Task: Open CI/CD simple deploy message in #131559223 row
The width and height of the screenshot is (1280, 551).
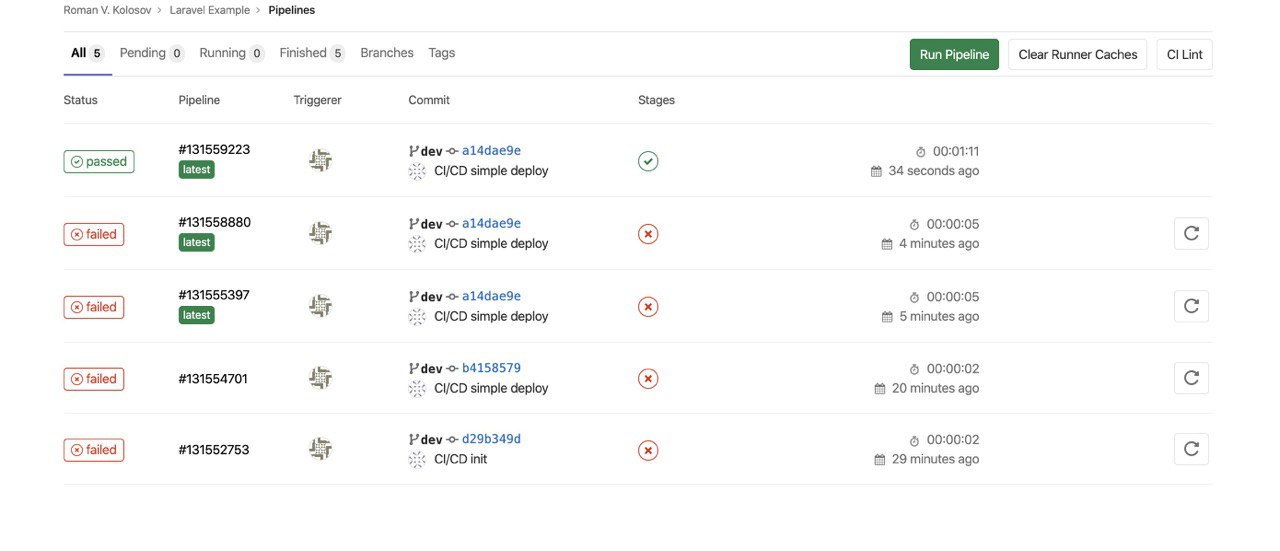Action: (x=491, y=171)
